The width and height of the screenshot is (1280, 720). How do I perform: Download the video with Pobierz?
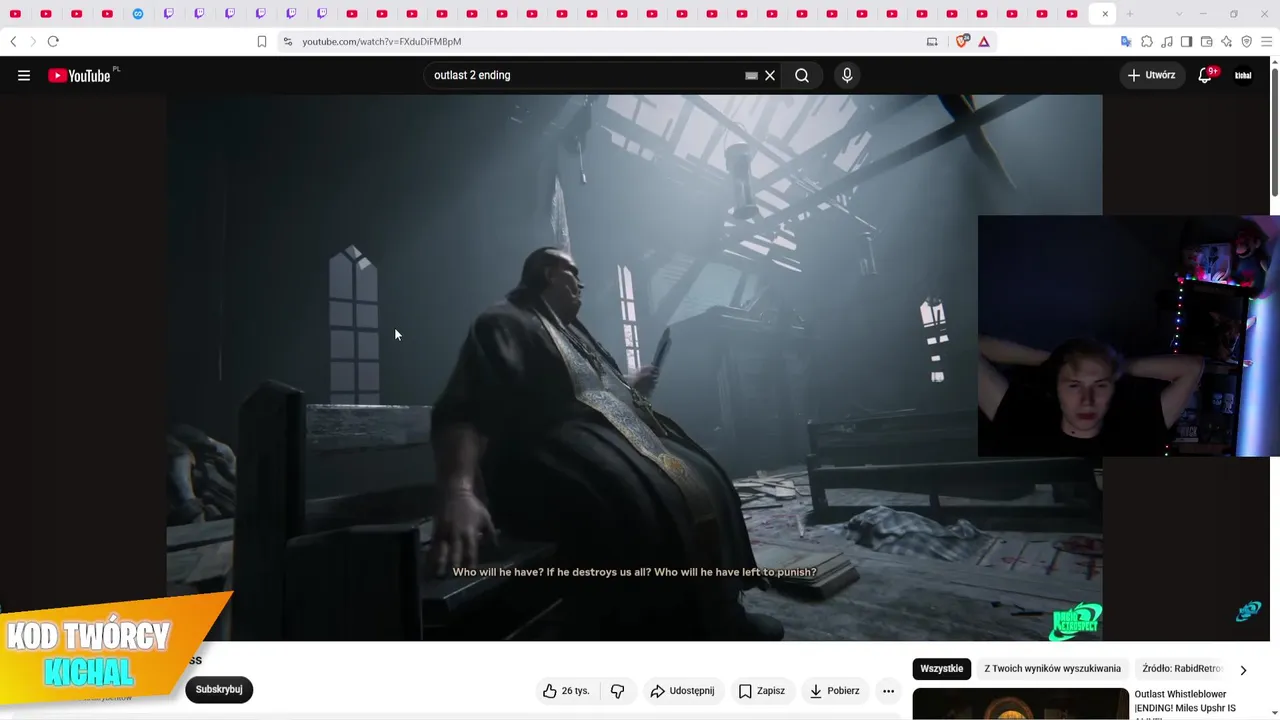pos(835,691)
